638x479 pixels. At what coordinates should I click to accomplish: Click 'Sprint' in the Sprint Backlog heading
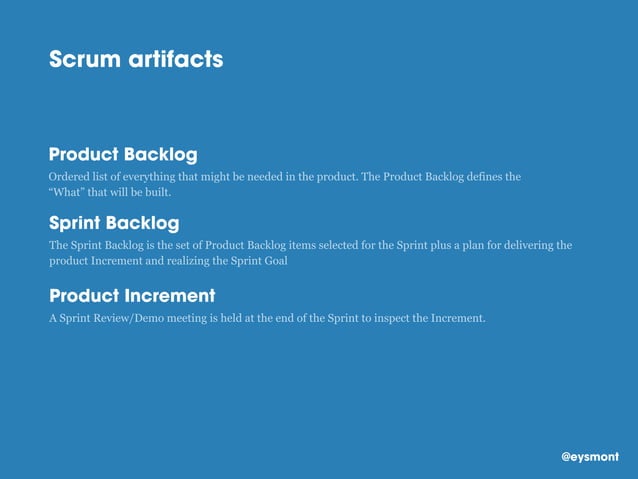click(x=74, y=223)
